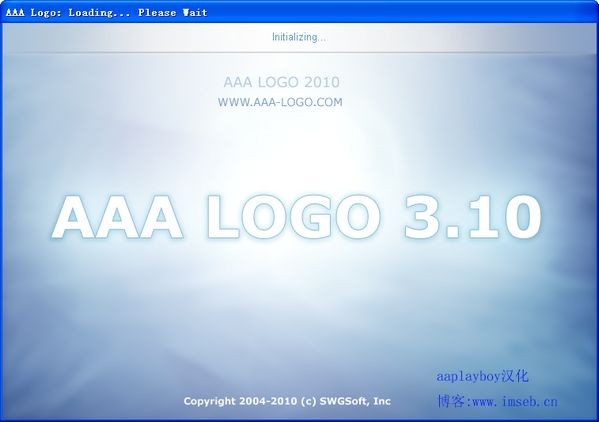The image size is (599, 422).
Task: Click the 3.10 version number
Action: coord(473,217)
